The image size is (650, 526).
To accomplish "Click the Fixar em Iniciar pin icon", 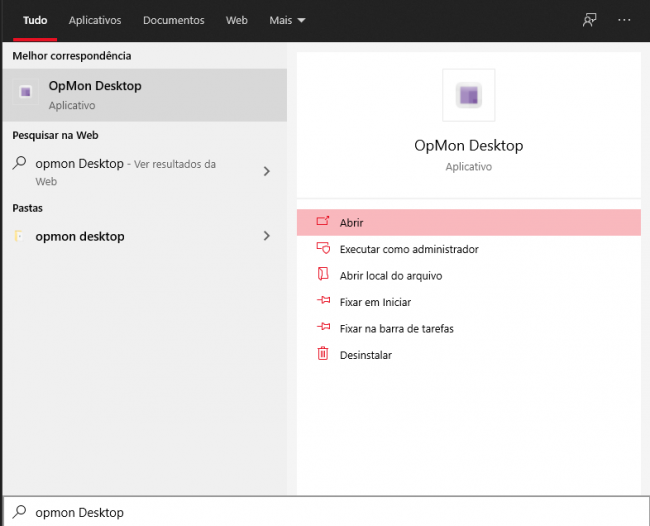I will [322, 302].
